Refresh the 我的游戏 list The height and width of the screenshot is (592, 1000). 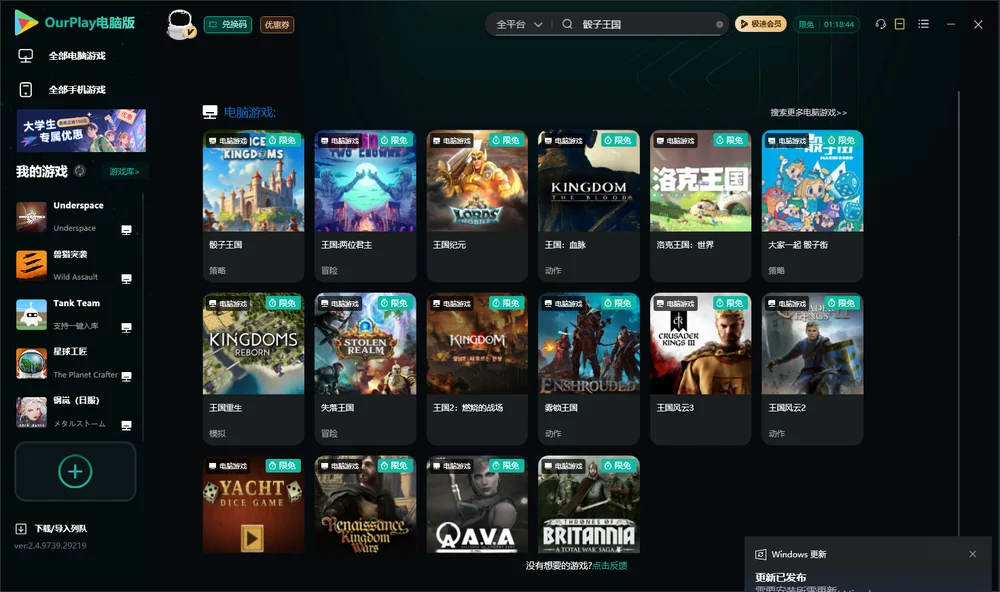coord(80,171)
